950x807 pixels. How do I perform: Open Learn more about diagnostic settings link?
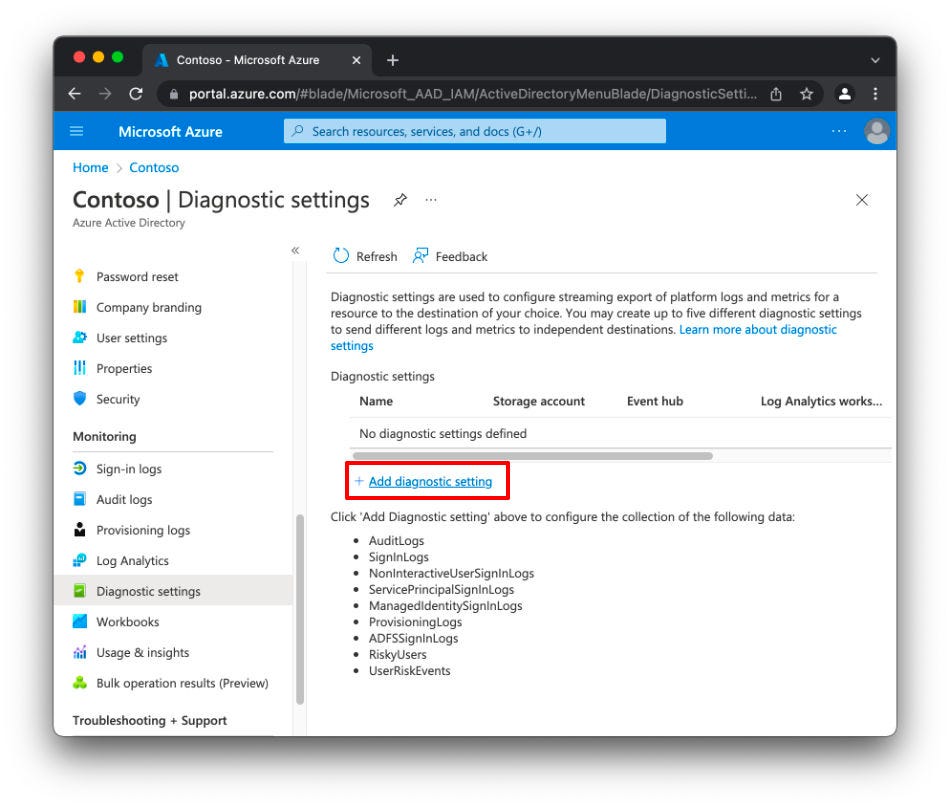pyautogui.click(x=757, y=330)
